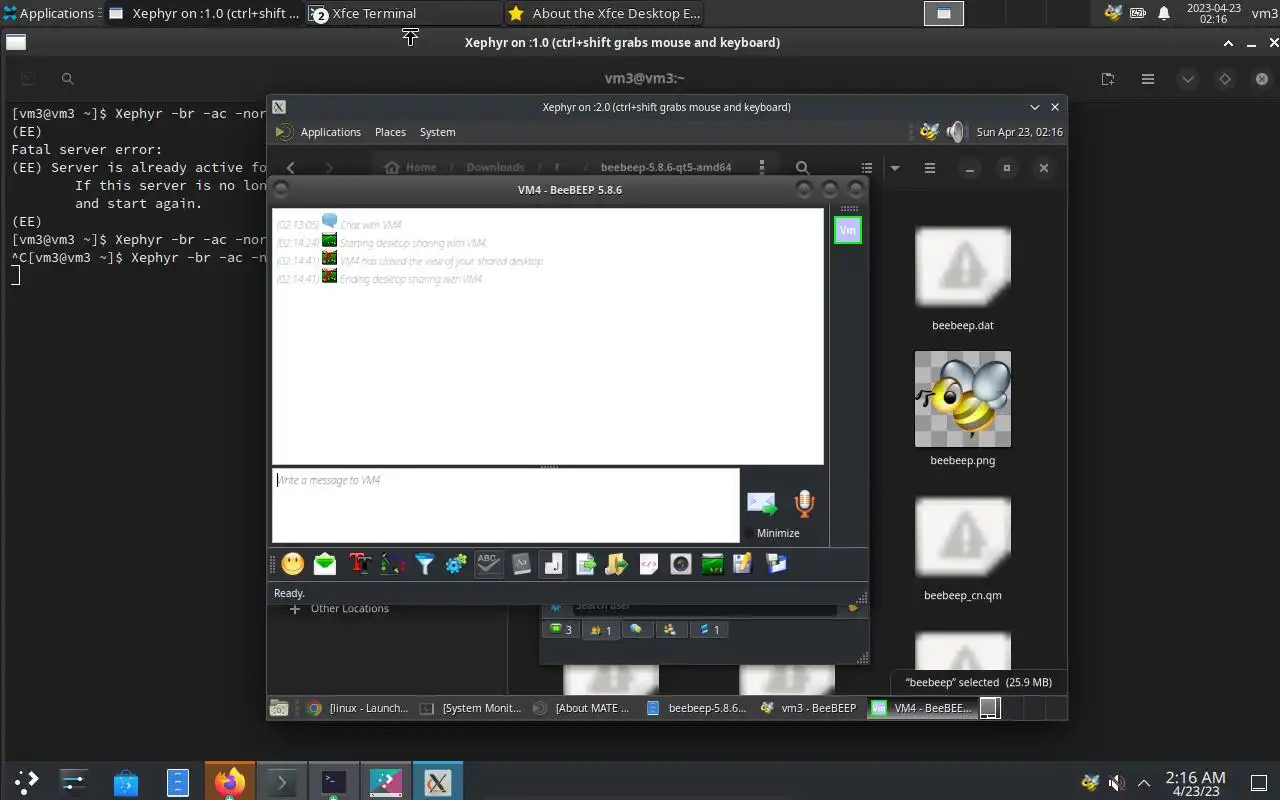Open chat settings gear icon
Screen dimensions: 1280x800
pos(456,564)
